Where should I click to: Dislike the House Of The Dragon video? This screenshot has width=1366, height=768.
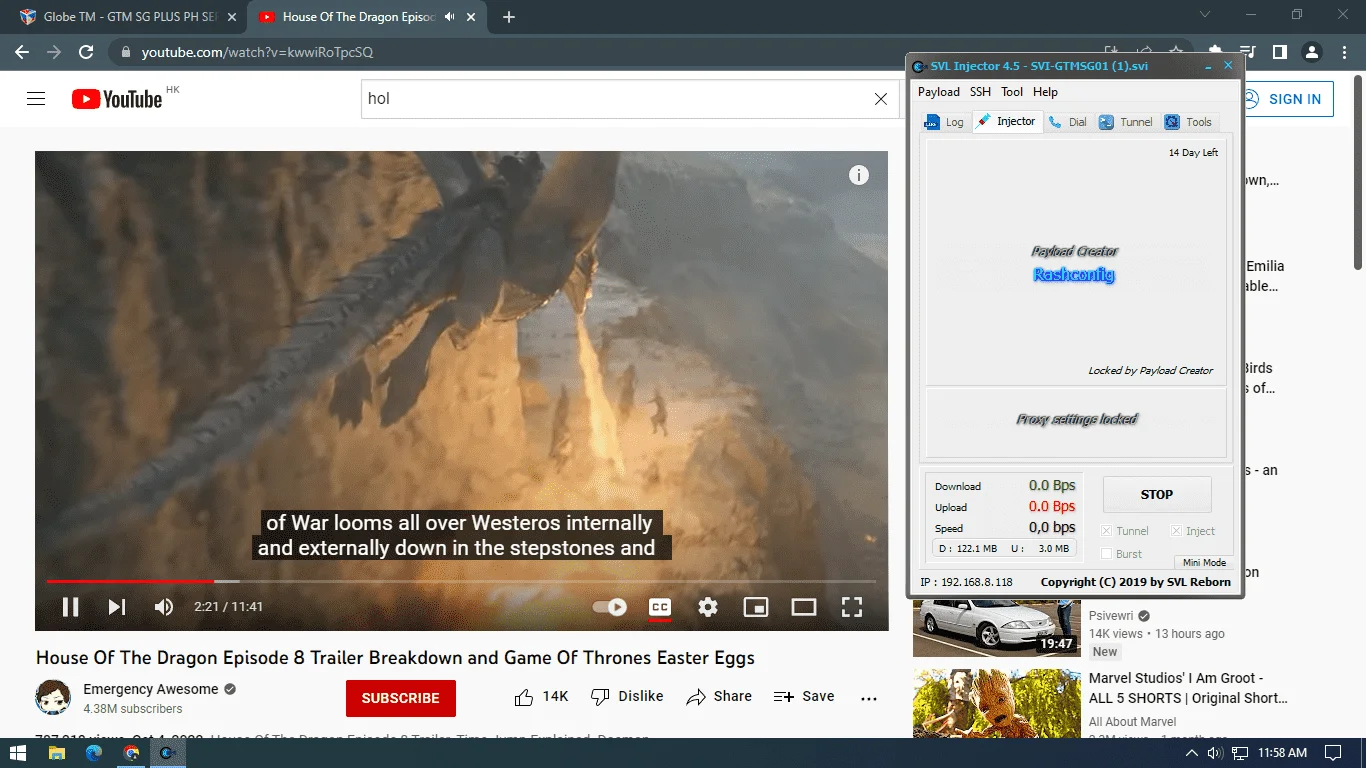pyautogui.click(x=627, y=697)
